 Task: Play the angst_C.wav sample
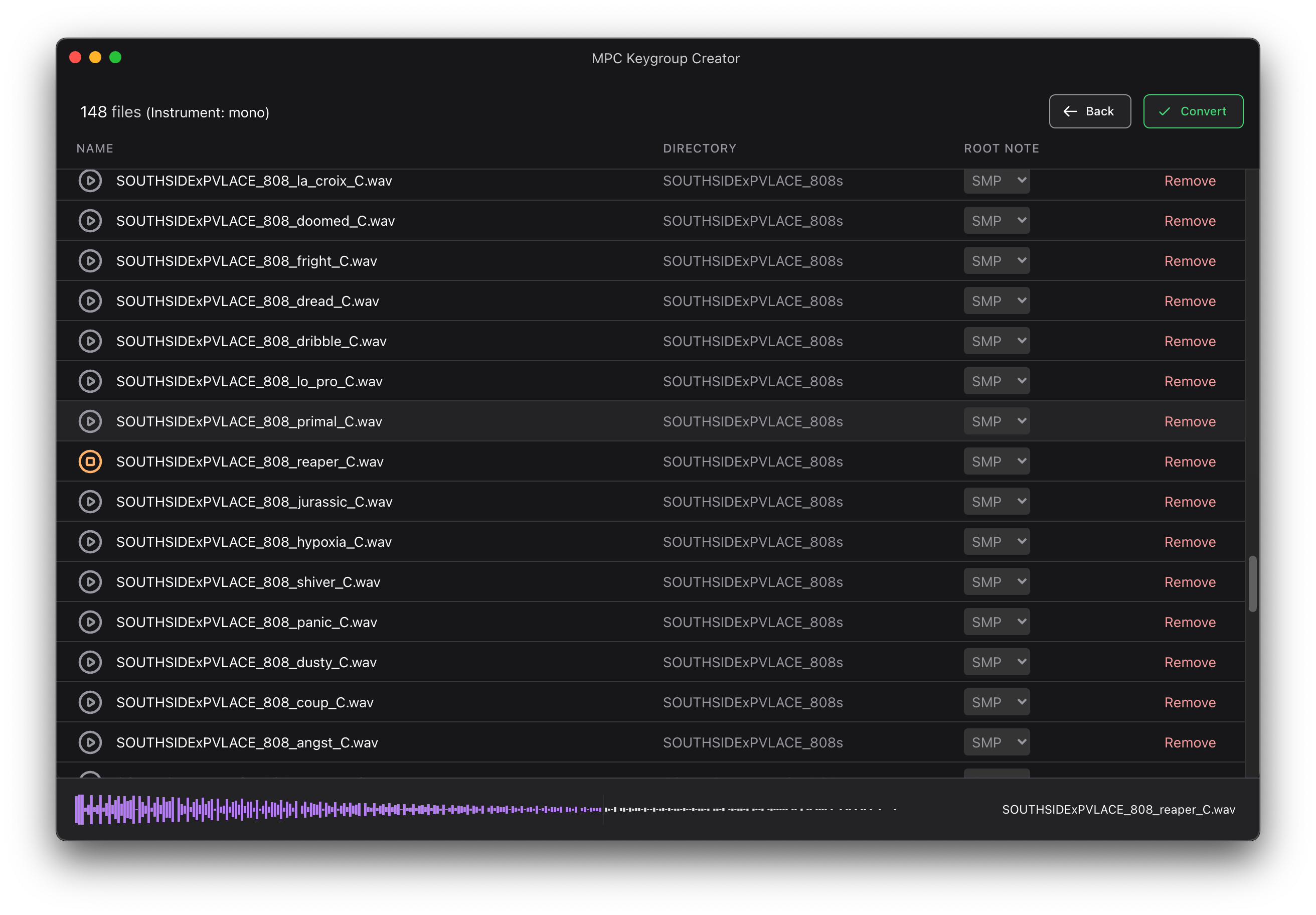click(x=90, y=742)
